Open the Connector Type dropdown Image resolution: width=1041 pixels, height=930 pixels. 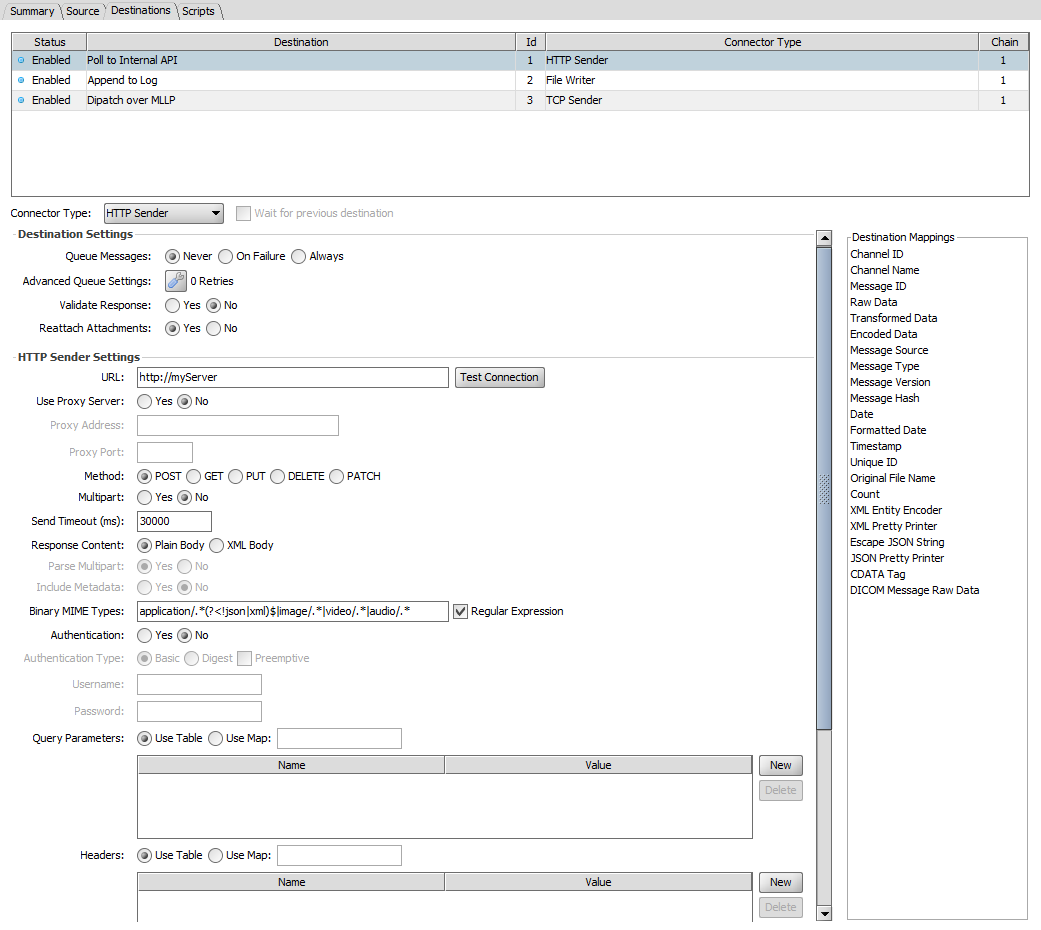click(164, 213)
